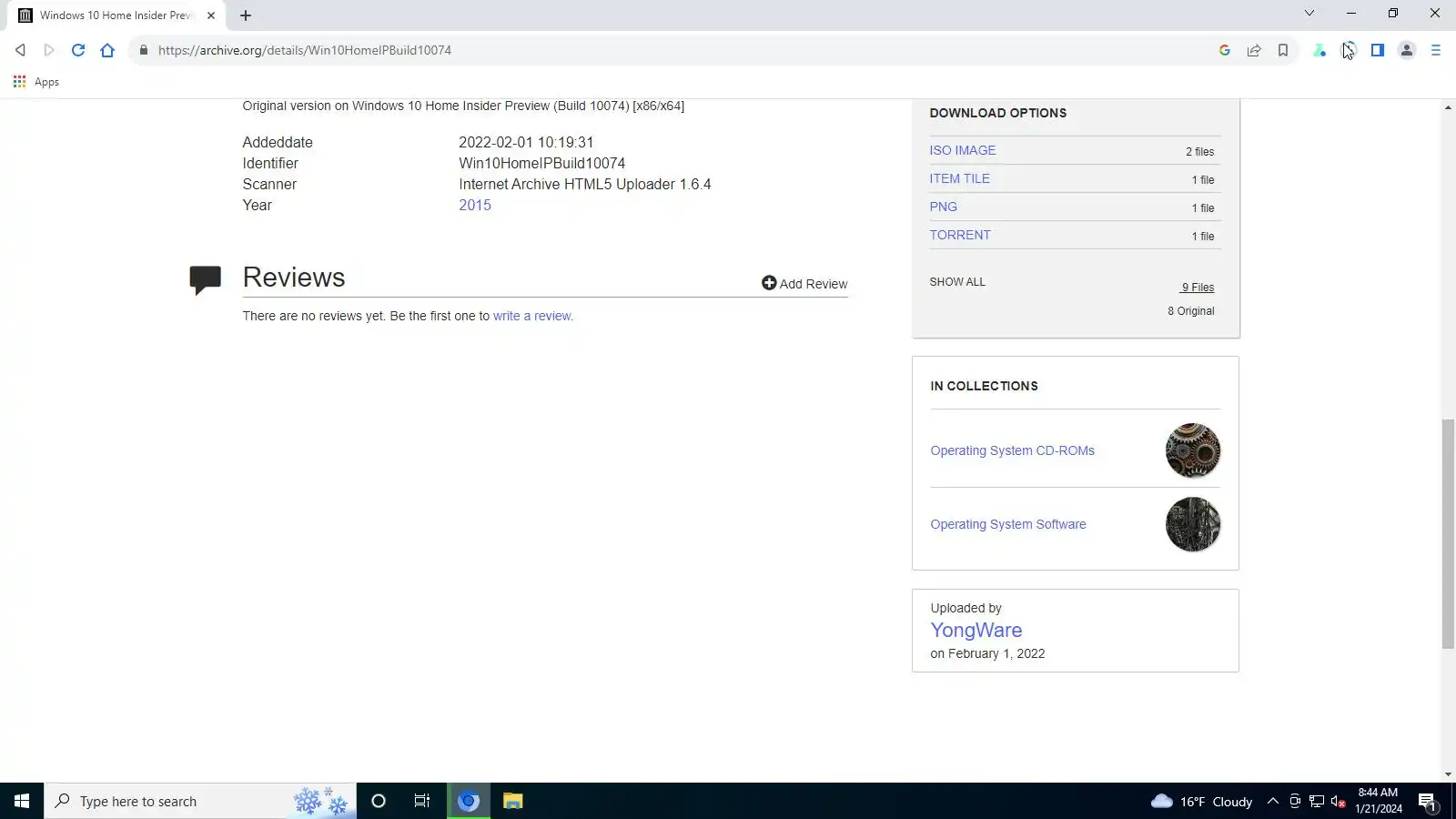
Task: Open a new browser tab
Action: pos(246,15)
